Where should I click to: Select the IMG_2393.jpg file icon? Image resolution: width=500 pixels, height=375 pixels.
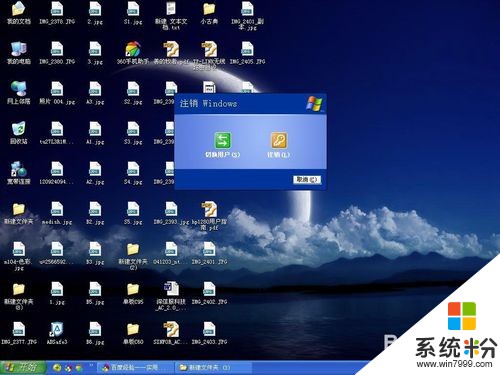171,209
